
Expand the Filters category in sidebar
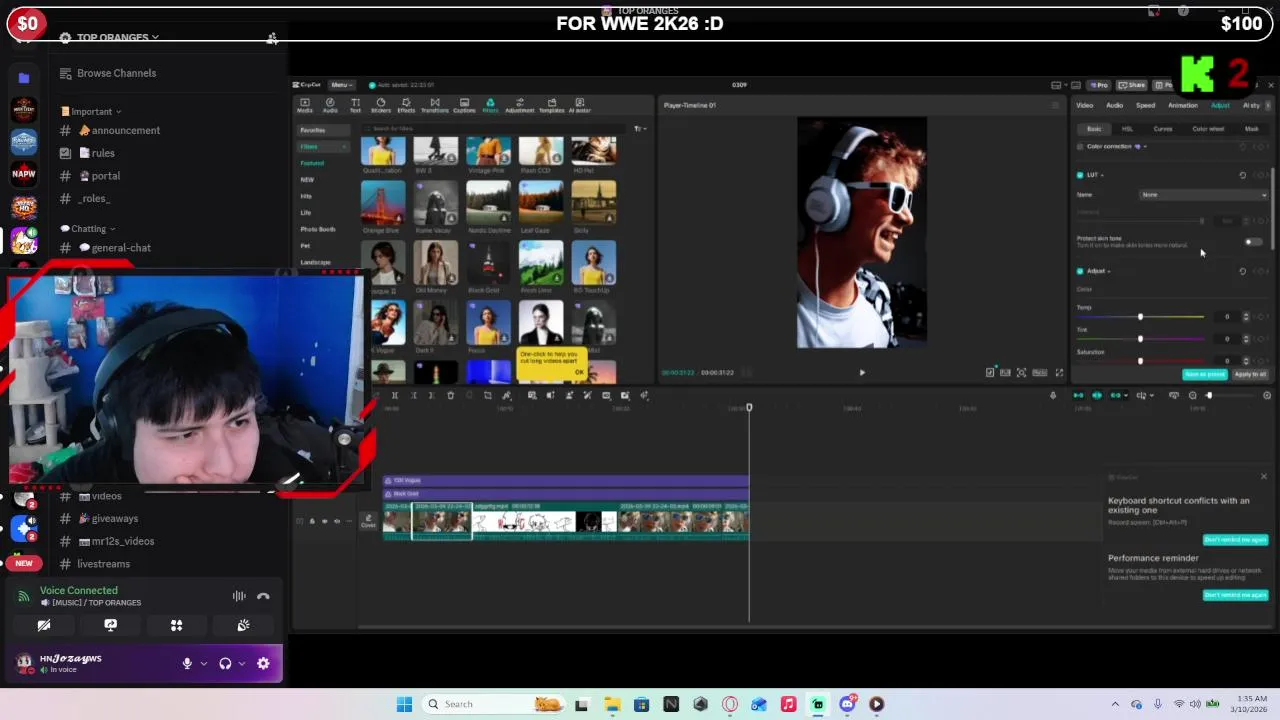(x=322, y=147)
